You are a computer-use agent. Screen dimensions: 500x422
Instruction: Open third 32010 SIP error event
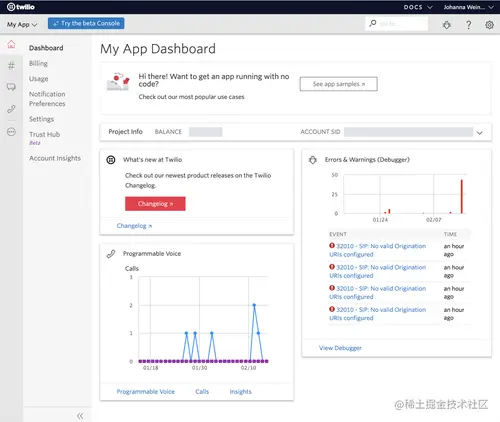pos(378,292)
